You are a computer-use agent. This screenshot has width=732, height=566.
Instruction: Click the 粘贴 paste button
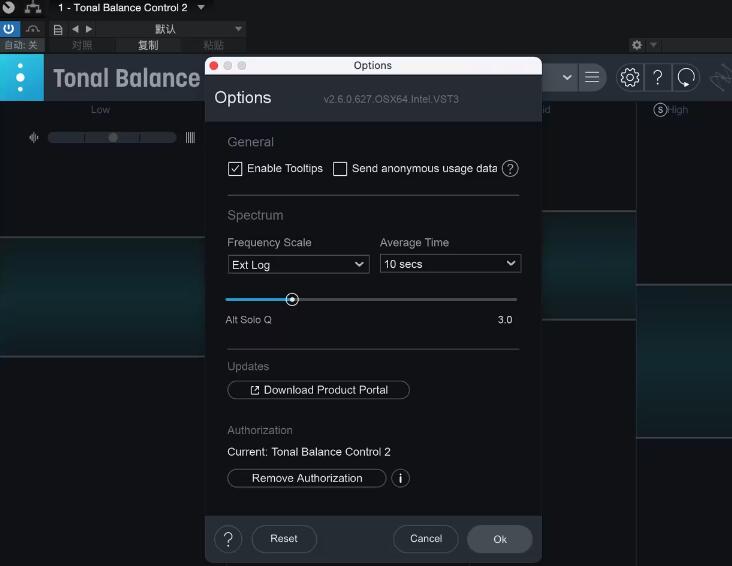pos(213,45)
